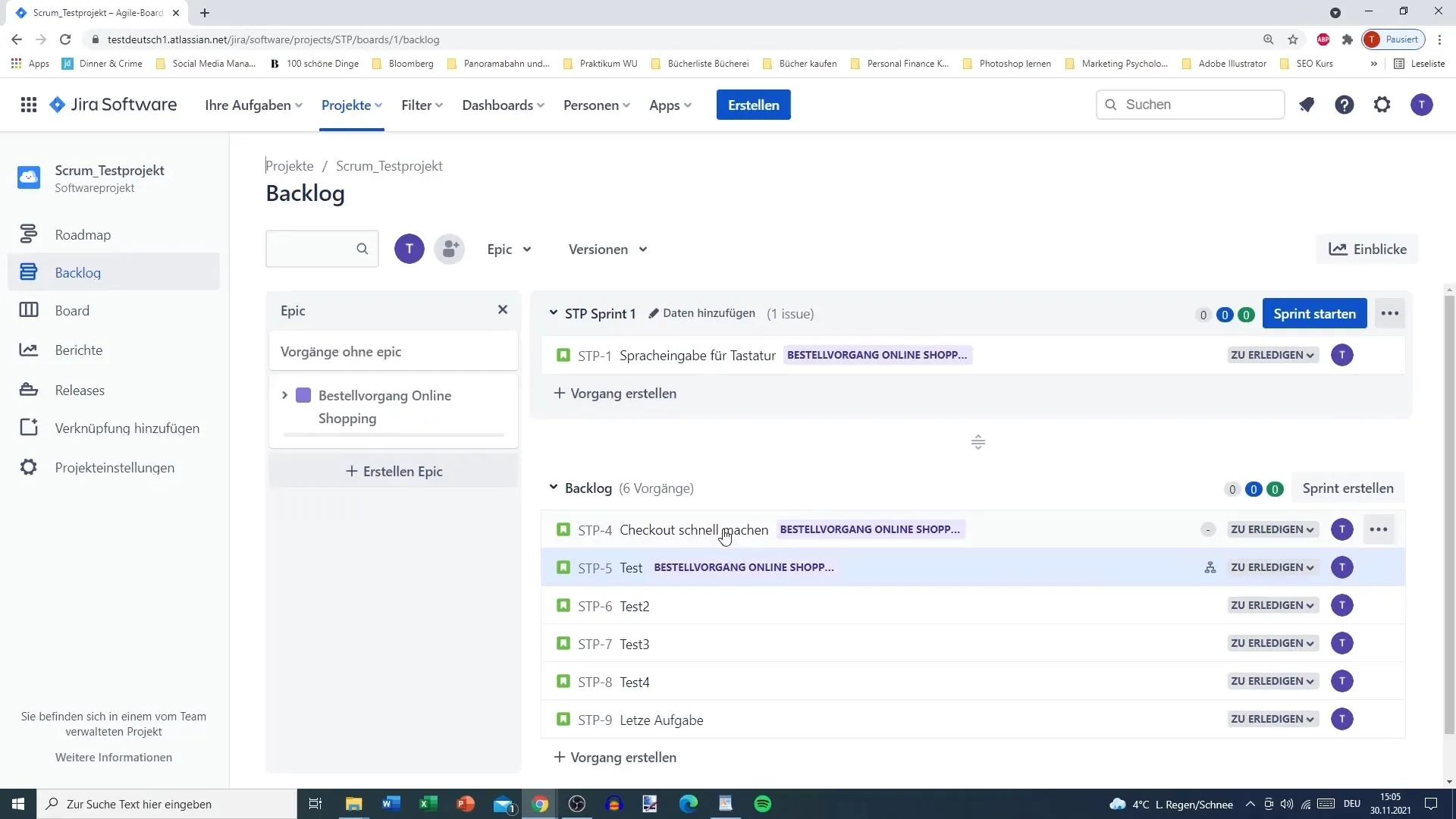Screen dimensions: 1456x819
Task: Click the search magnifier in backlog filter
Action: (x=362, y=249)
